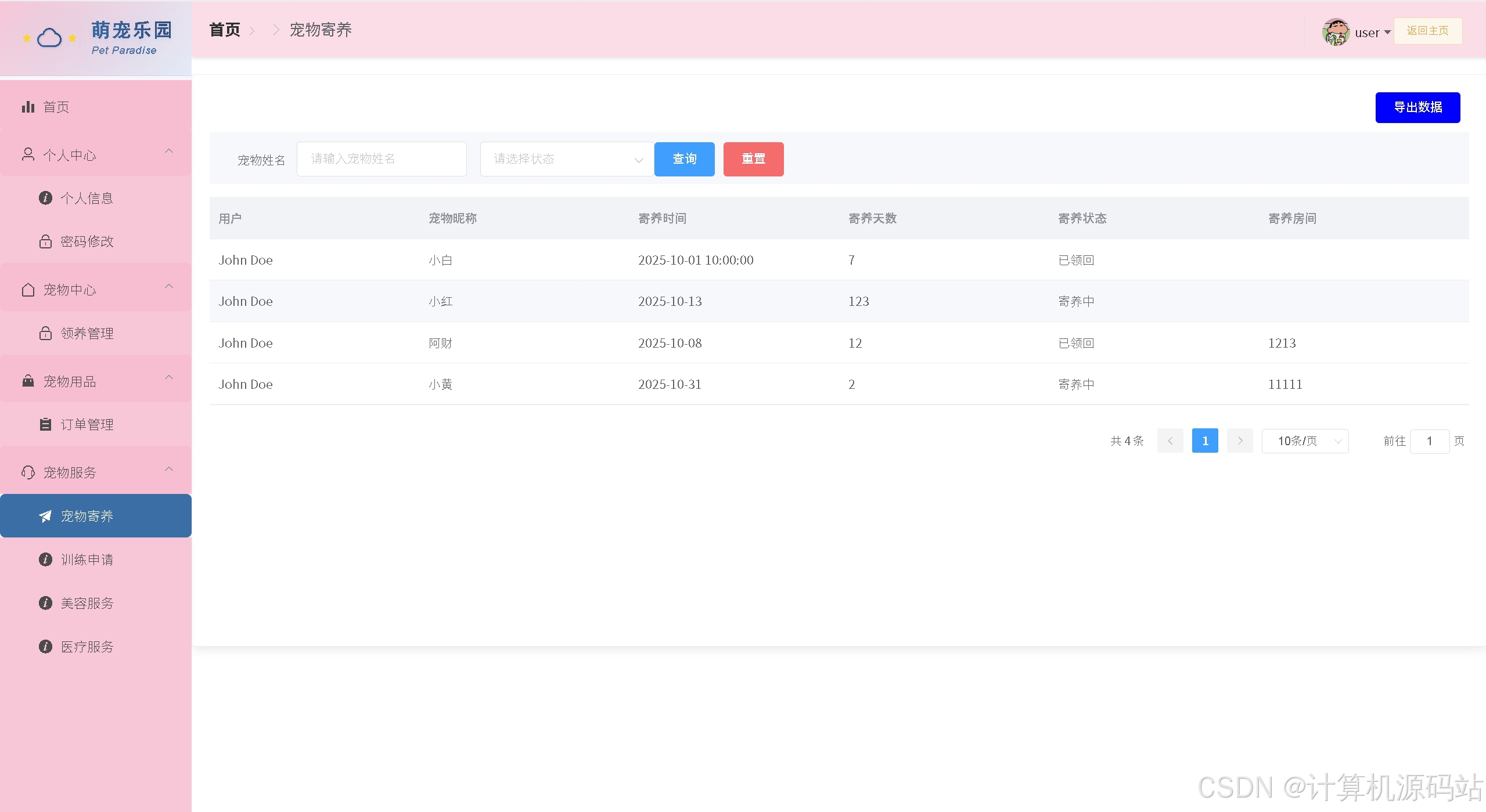Click the shopping bag icon beside 宠物用品

tap(28, 381)
